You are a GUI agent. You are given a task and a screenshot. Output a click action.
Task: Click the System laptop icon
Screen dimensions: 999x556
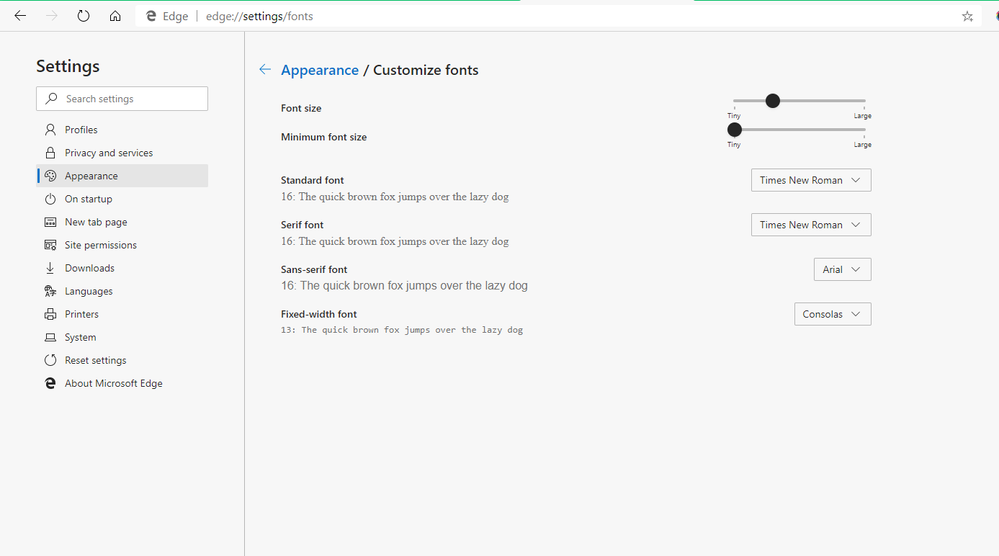(x=50, y=338)
